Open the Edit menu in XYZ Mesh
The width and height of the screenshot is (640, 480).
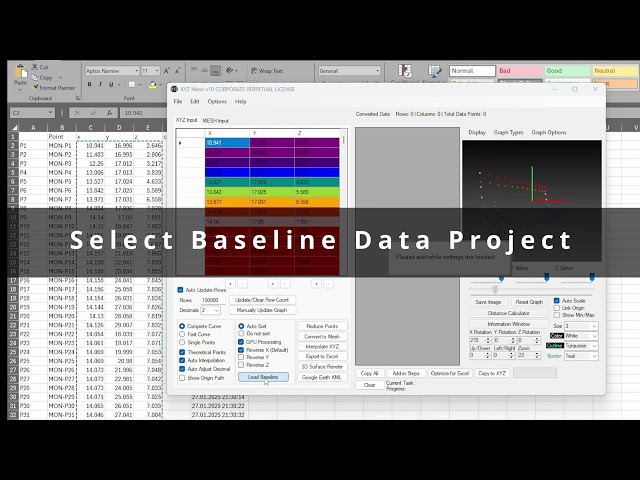click(195, 102)
